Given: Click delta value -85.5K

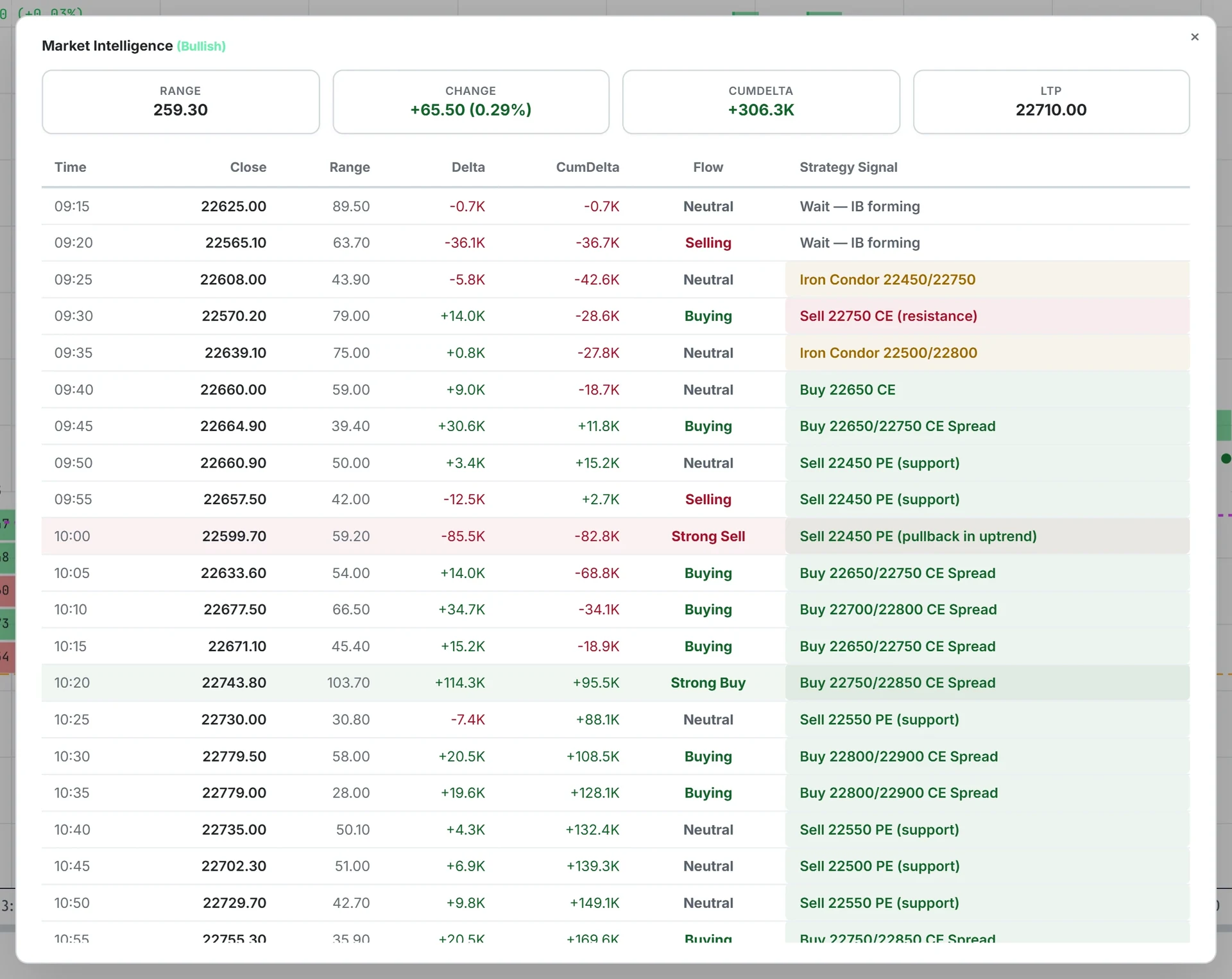Looking at the screenshot, I should (x=463, y=536).
